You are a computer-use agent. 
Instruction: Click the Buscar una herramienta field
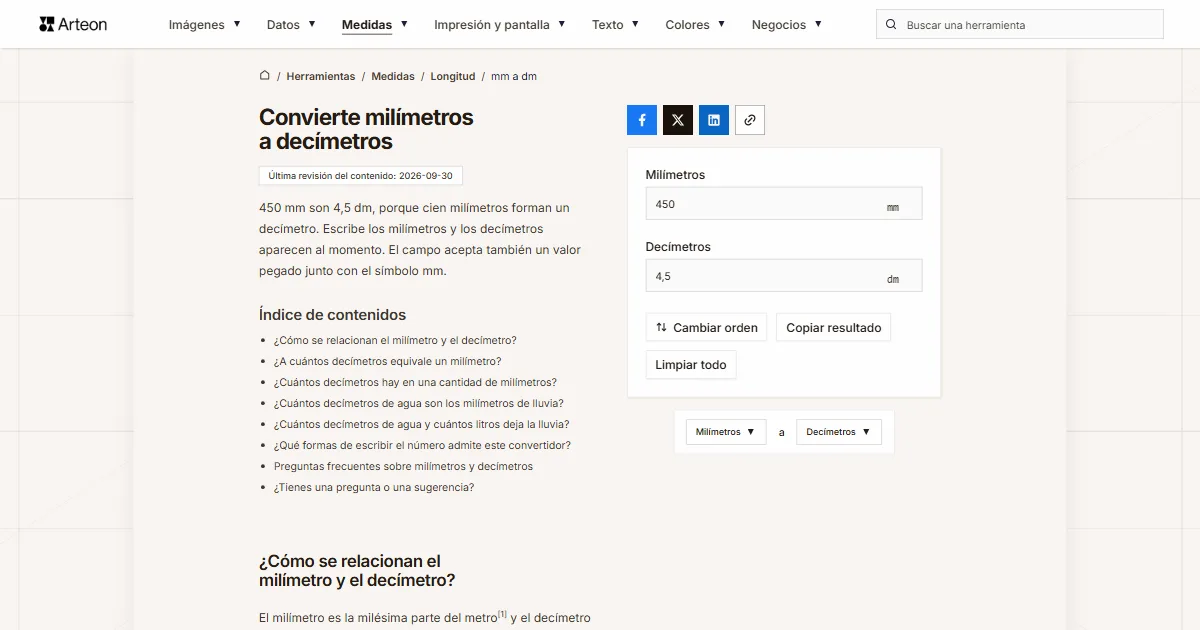pyautogui.click(x=1020, y=24)
